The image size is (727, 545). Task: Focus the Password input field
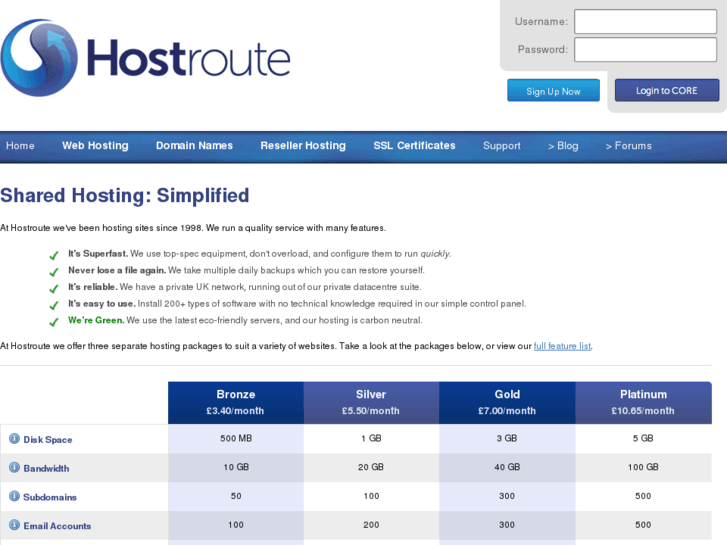pos(645,49)
